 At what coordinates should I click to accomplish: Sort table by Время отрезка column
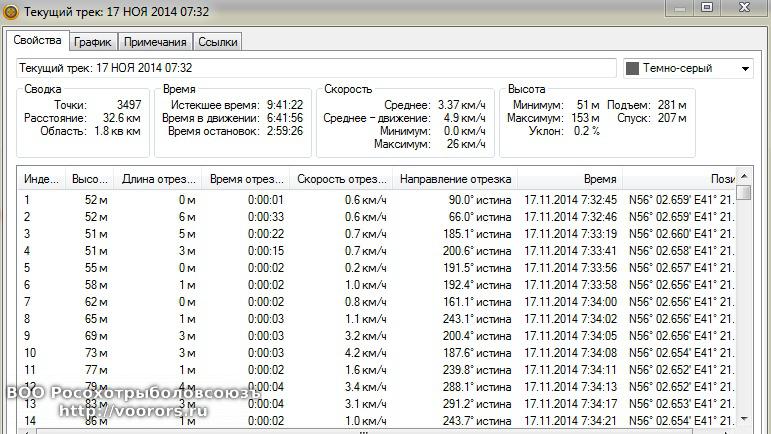pos(246,179)
